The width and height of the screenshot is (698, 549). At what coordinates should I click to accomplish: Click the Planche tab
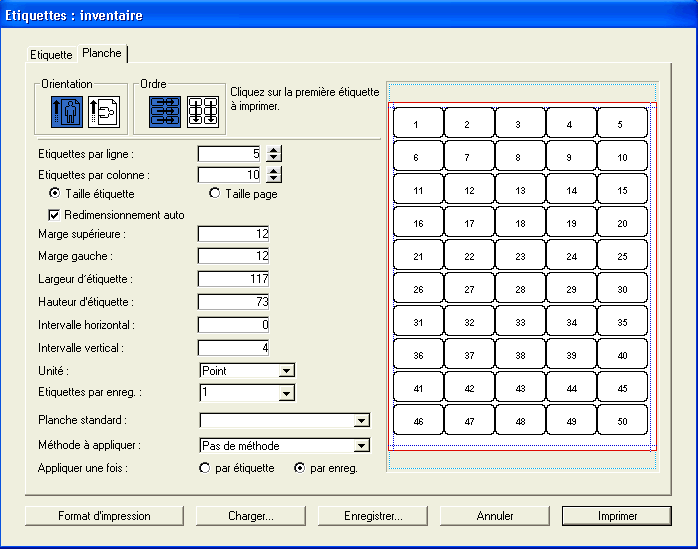pyautogui.click(x=102, y=53)
